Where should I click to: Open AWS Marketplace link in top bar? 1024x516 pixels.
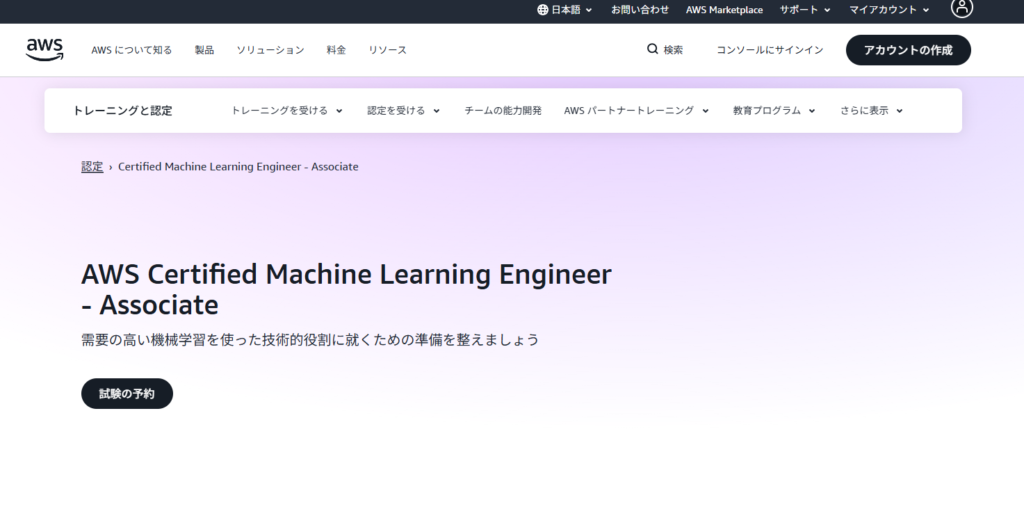[724, 10]
